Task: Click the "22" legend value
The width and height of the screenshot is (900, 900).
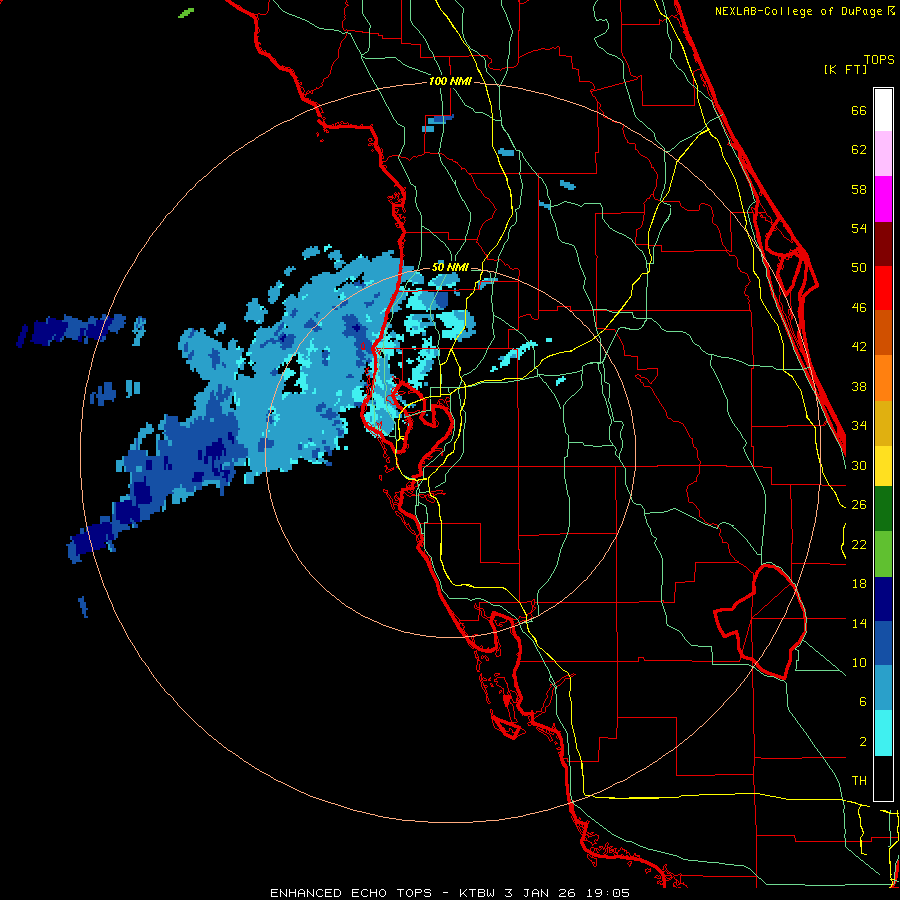Action: 859,544
